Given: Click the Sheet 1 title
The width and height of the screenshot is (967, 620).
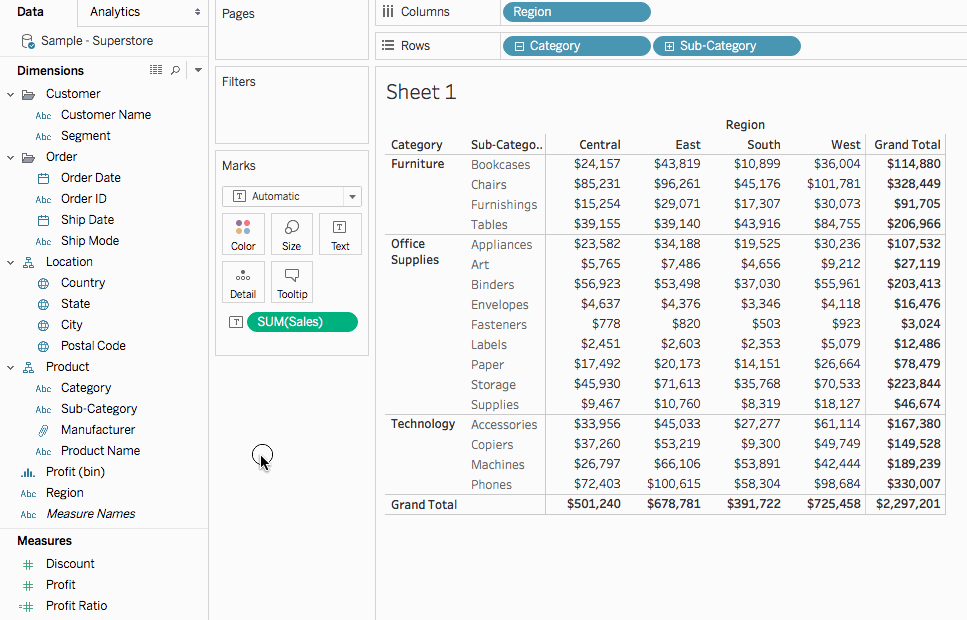Looking at the screenshot, I should [x=421, y=92].
